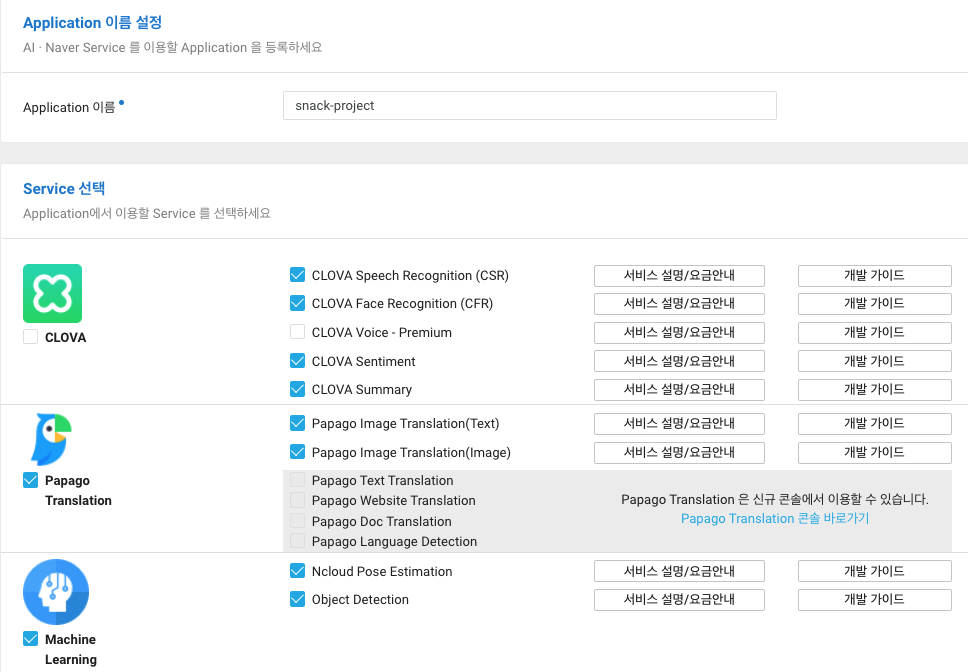Viewport: 968px width, 672px height.
Task: Click the Application 이름 설정 heading
Action: (x=93, y=23)
